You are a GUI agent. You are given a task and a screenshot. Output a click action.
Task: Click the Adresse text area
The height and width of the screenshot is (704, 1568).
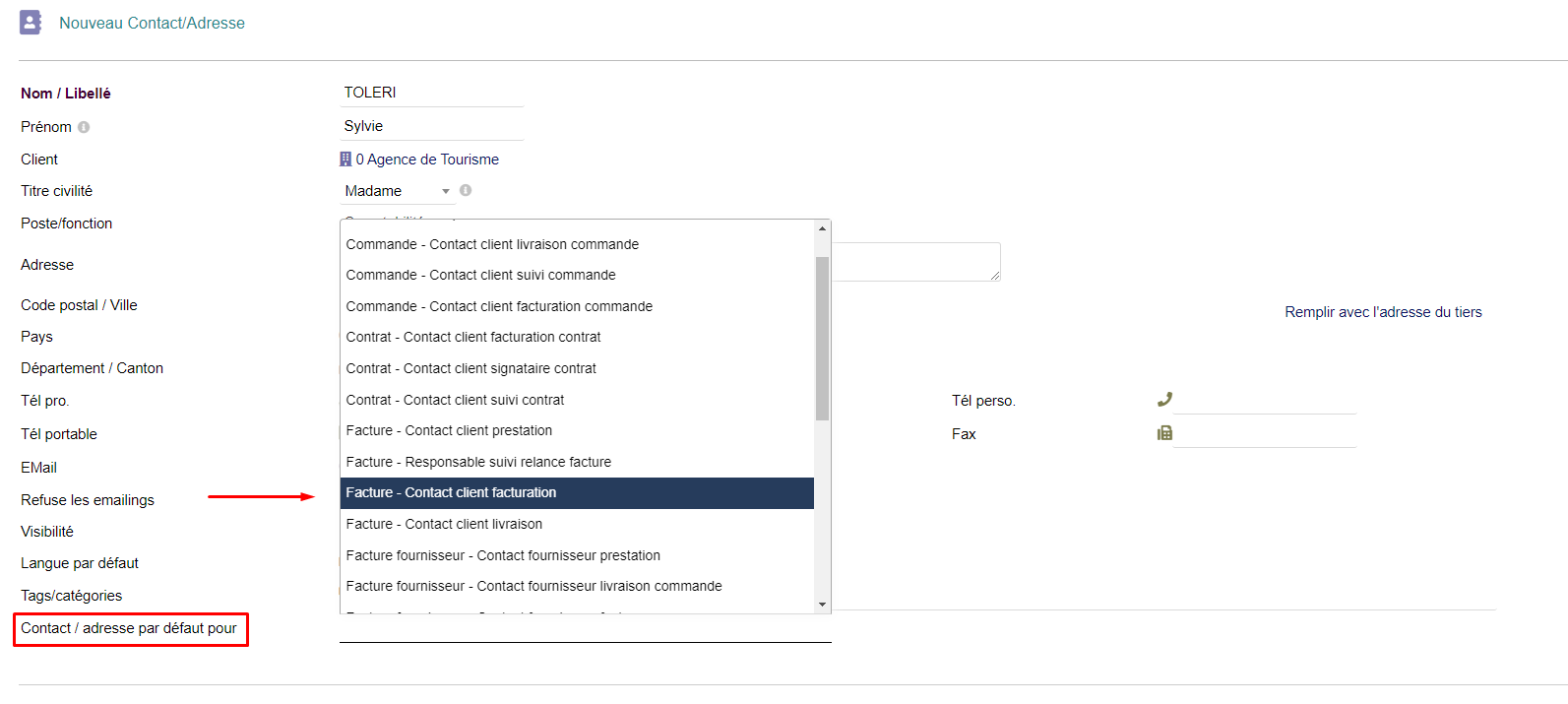pyautogui.click(x=916, y=262)
